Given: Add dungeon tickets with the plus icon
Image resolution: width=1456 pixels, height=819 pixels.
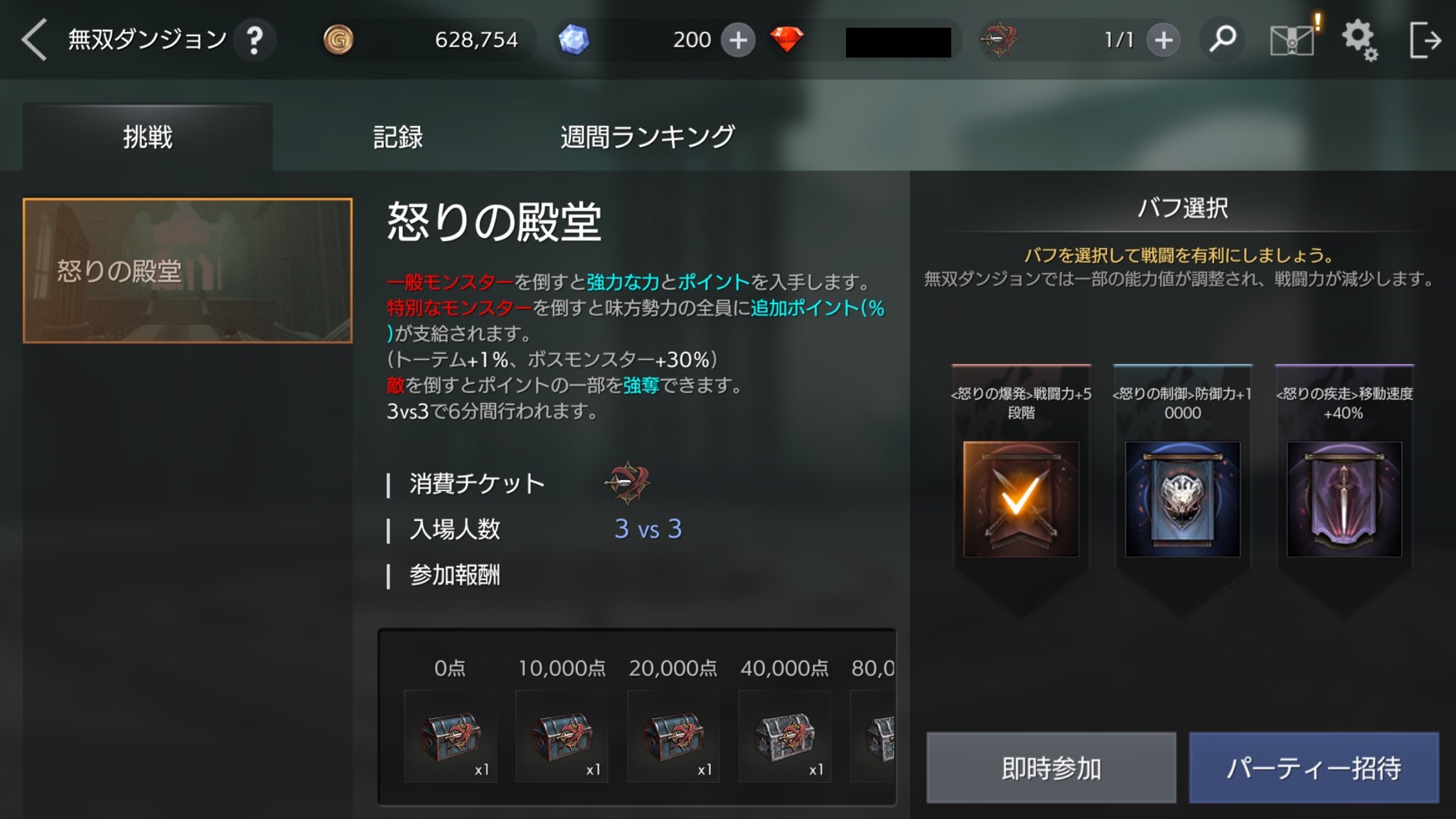Looking at the screenshot, I should [1163, 40].
